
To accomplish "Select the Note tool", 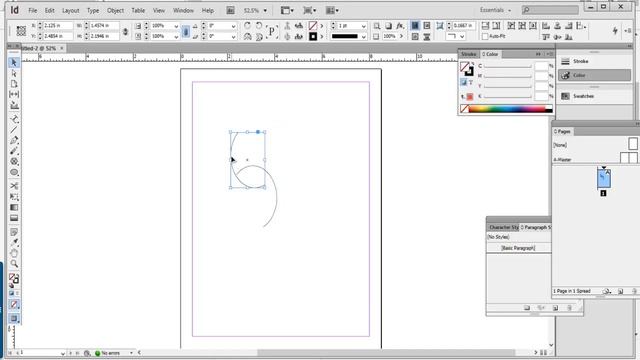I will [14, 232].
